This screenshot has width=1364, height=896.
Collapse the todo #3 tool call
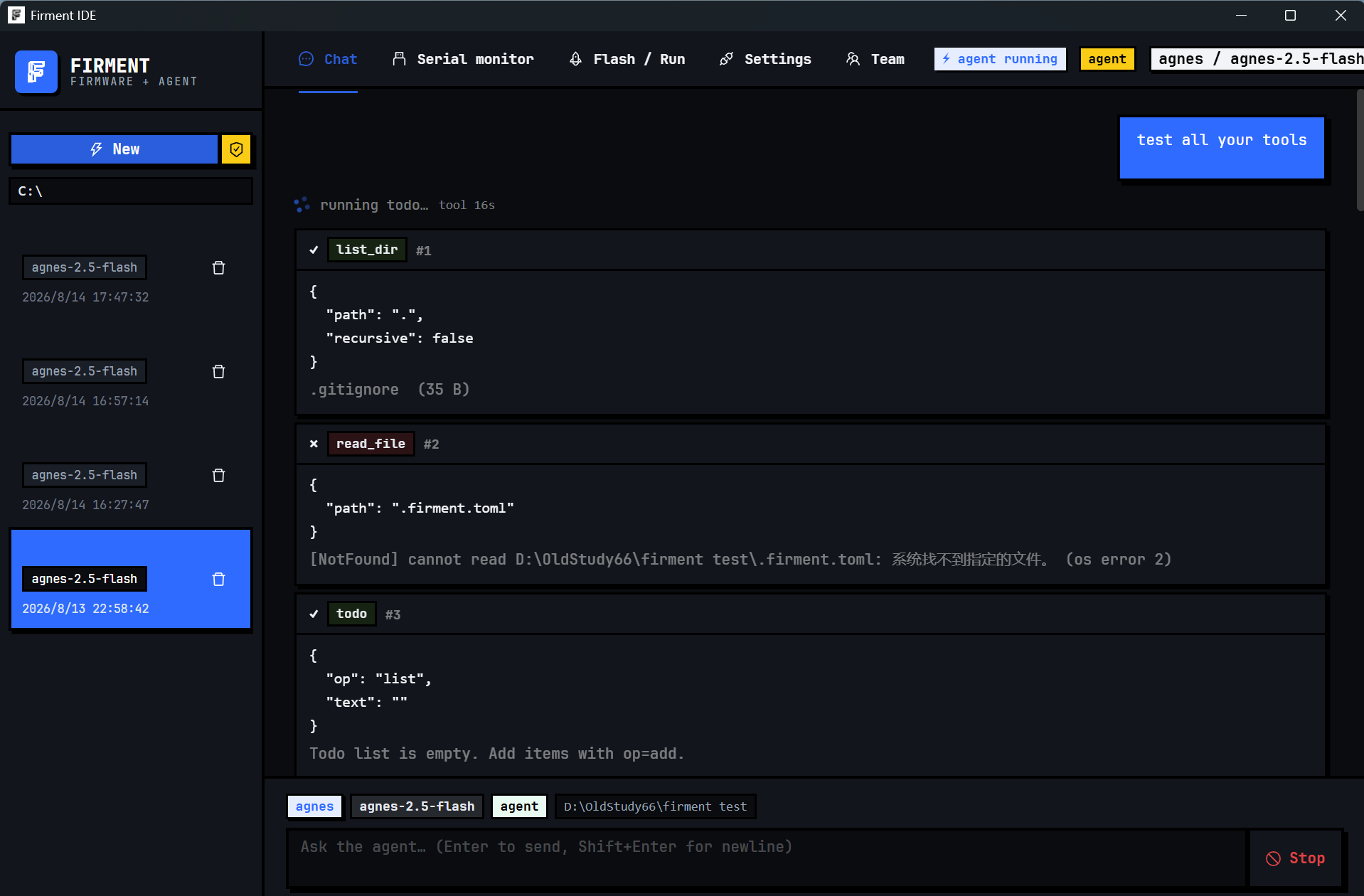pyautogui.click(x=811, y=614)
